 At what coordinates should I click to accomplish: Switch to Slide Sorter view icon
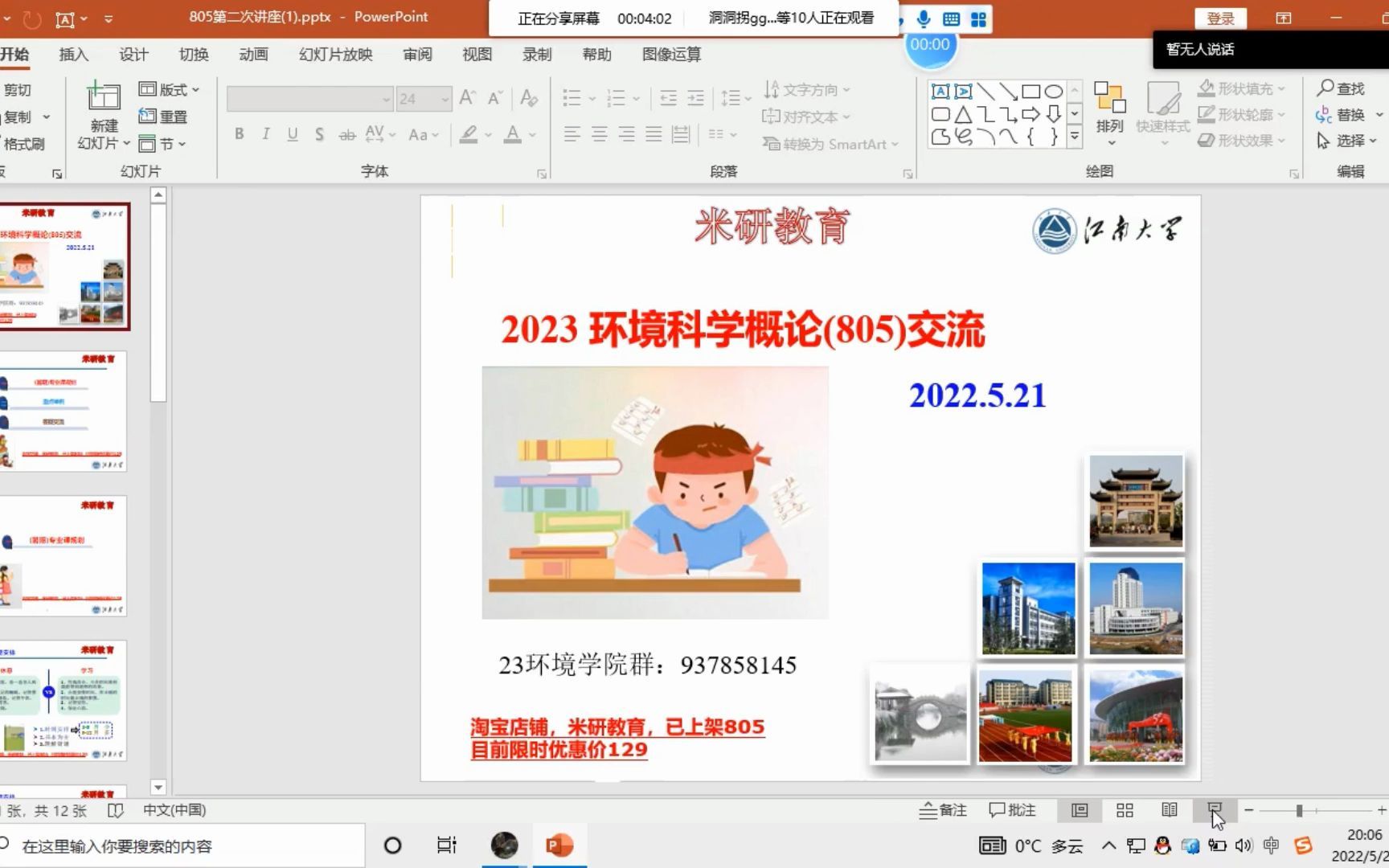click(x=1125, y=810)
